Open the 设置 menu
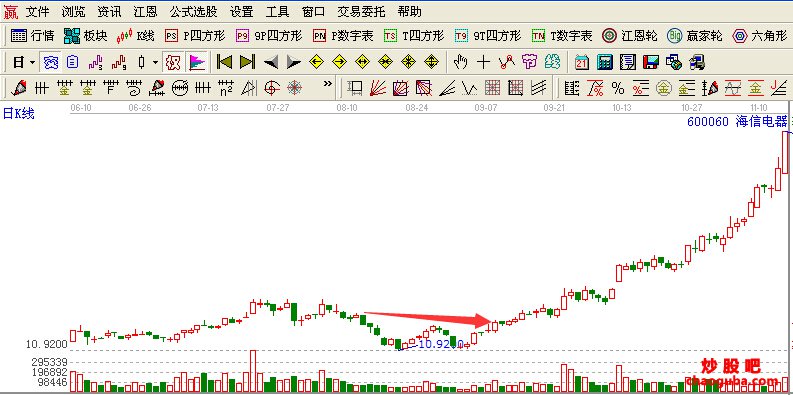Viewport: 793px width, 395px height. tap(242, 11)
